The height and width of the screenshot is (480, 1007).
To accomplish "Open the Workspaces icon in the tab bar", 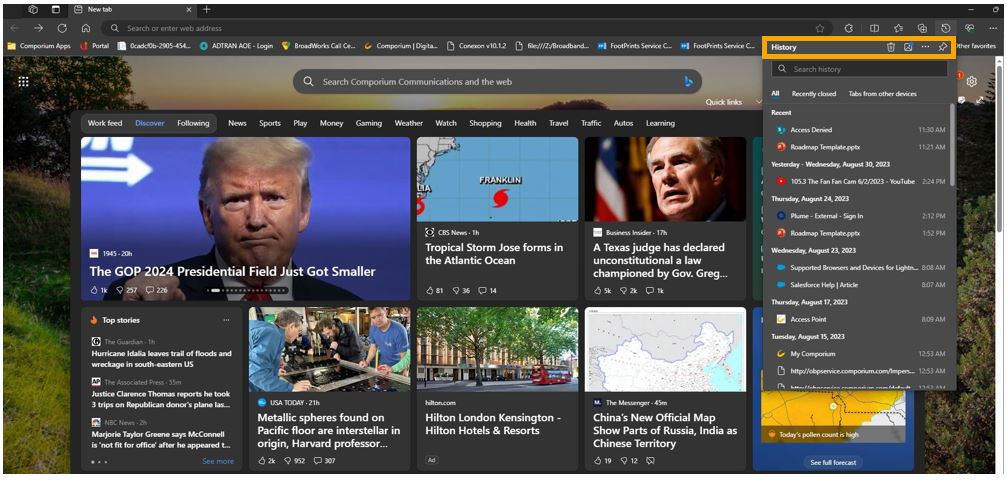I will (x=34, y=10).
